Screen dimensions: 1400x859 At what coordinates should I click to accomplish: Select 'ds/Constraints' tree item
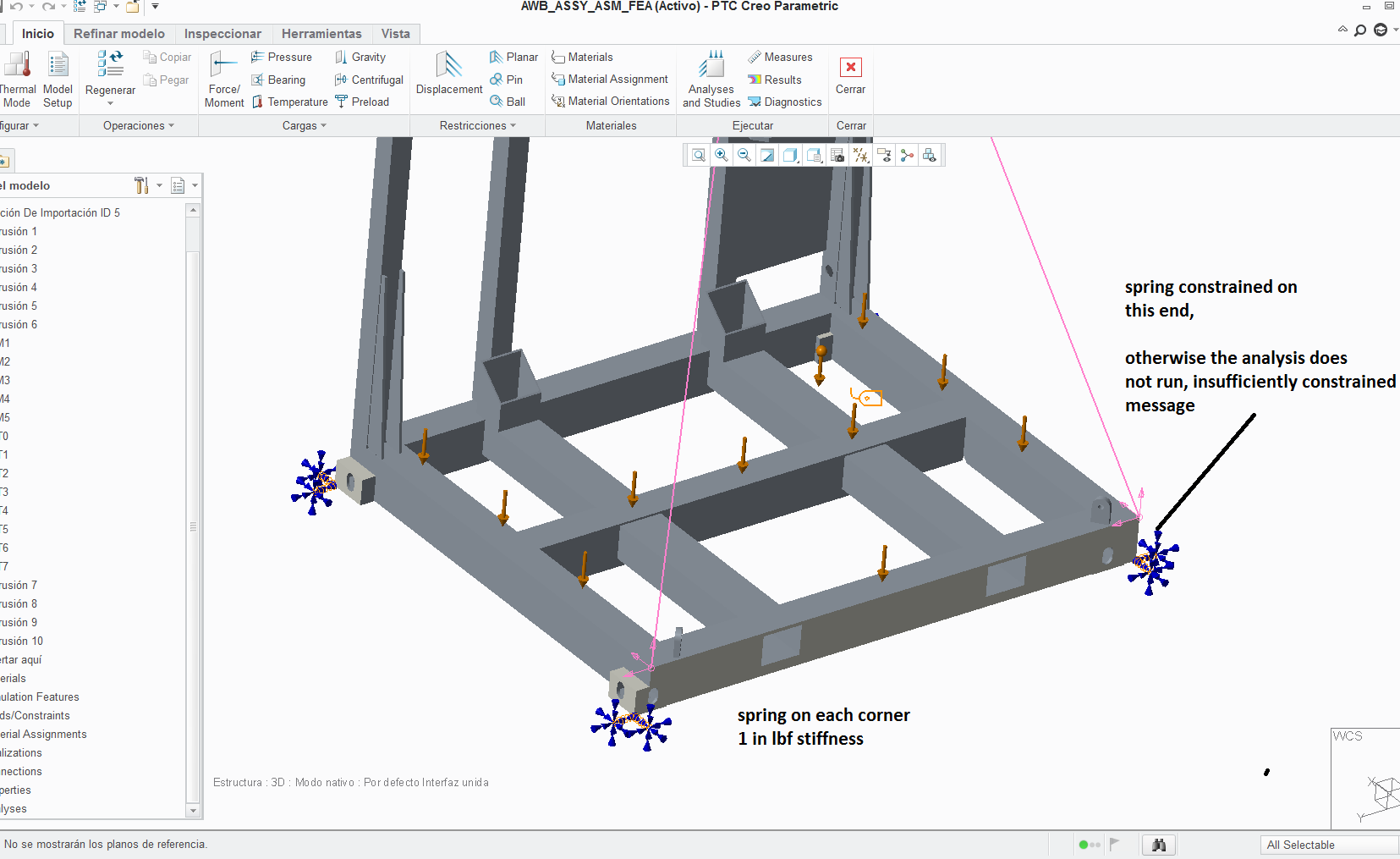click(36, 715)
